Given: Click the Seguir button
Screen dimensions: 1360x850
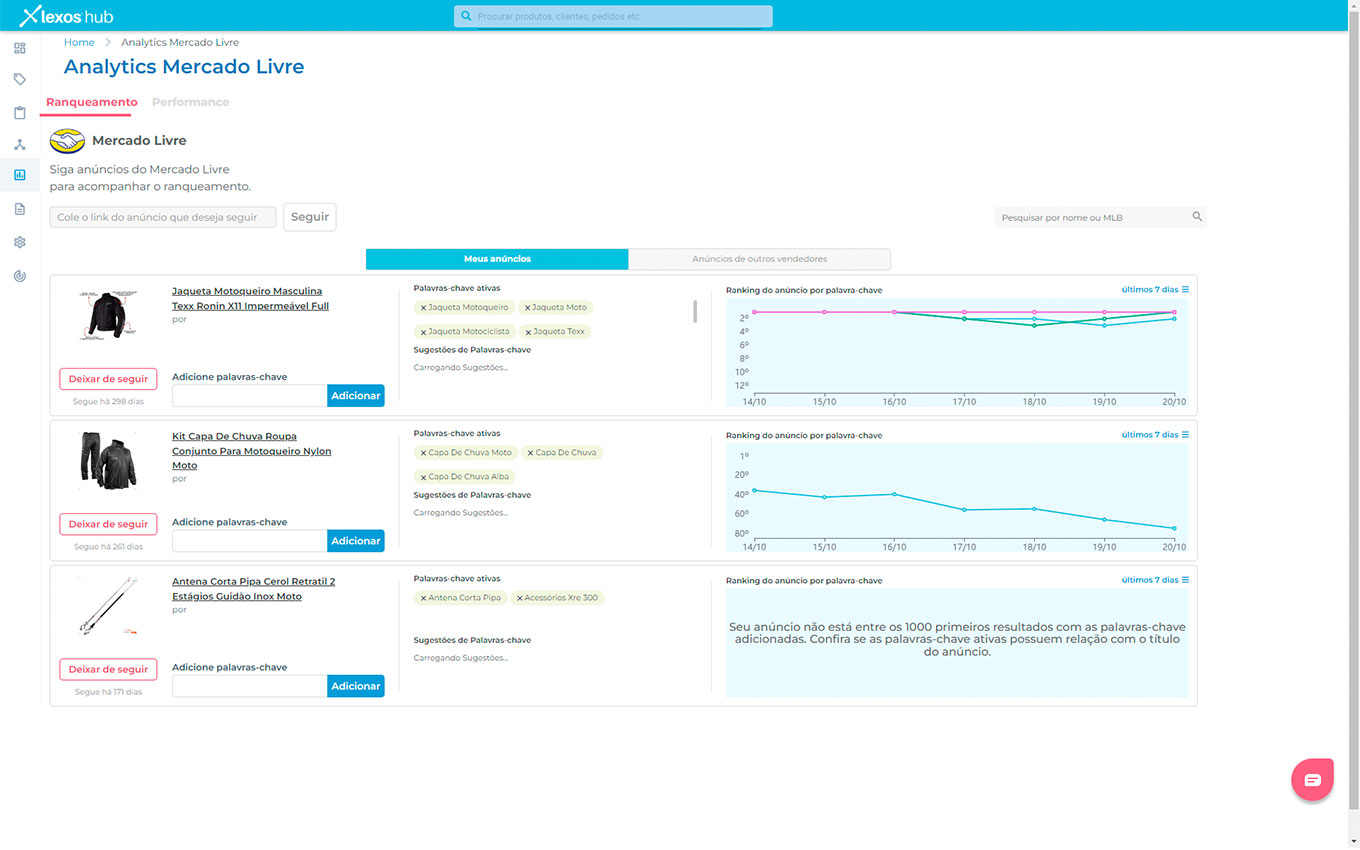Looking at the screenshot, I should tap(310, 217).
